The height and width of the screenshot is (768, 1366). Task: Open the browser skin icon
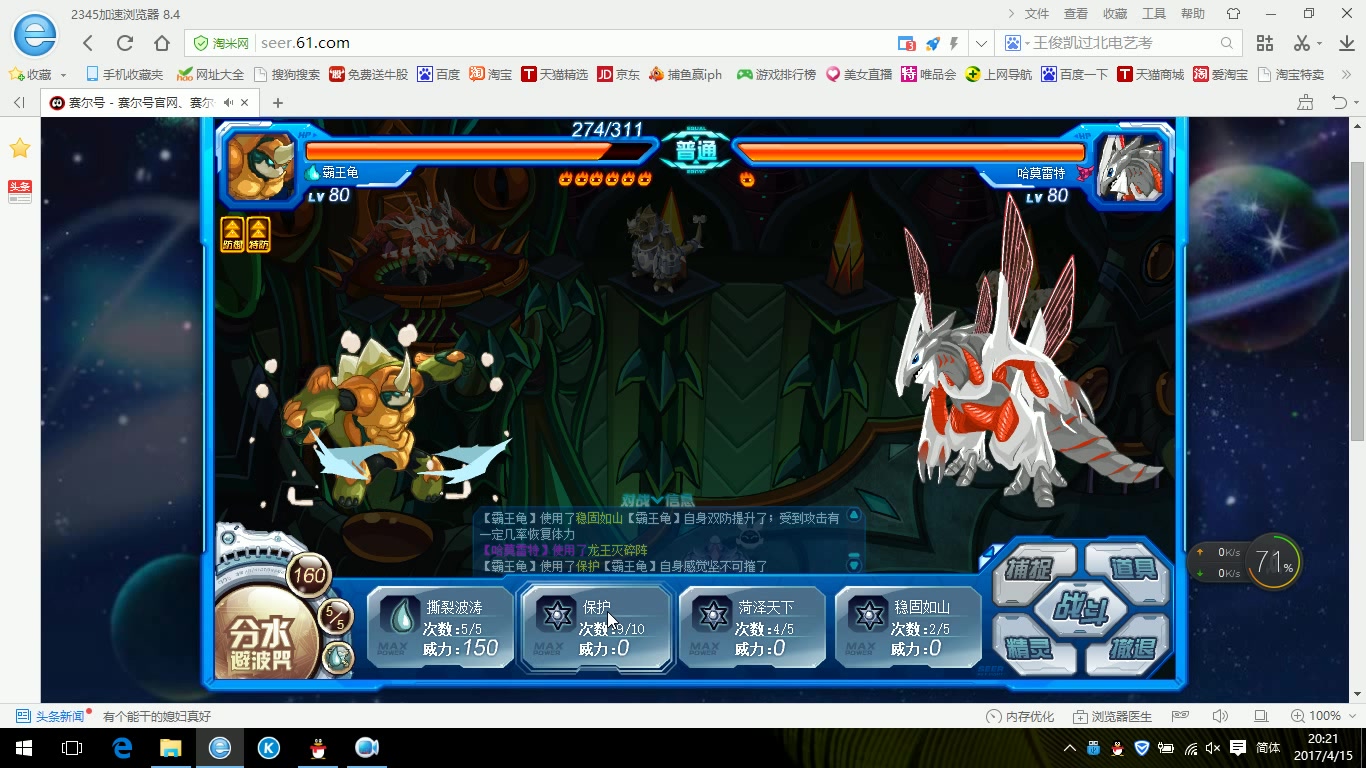pos(1233,14)
